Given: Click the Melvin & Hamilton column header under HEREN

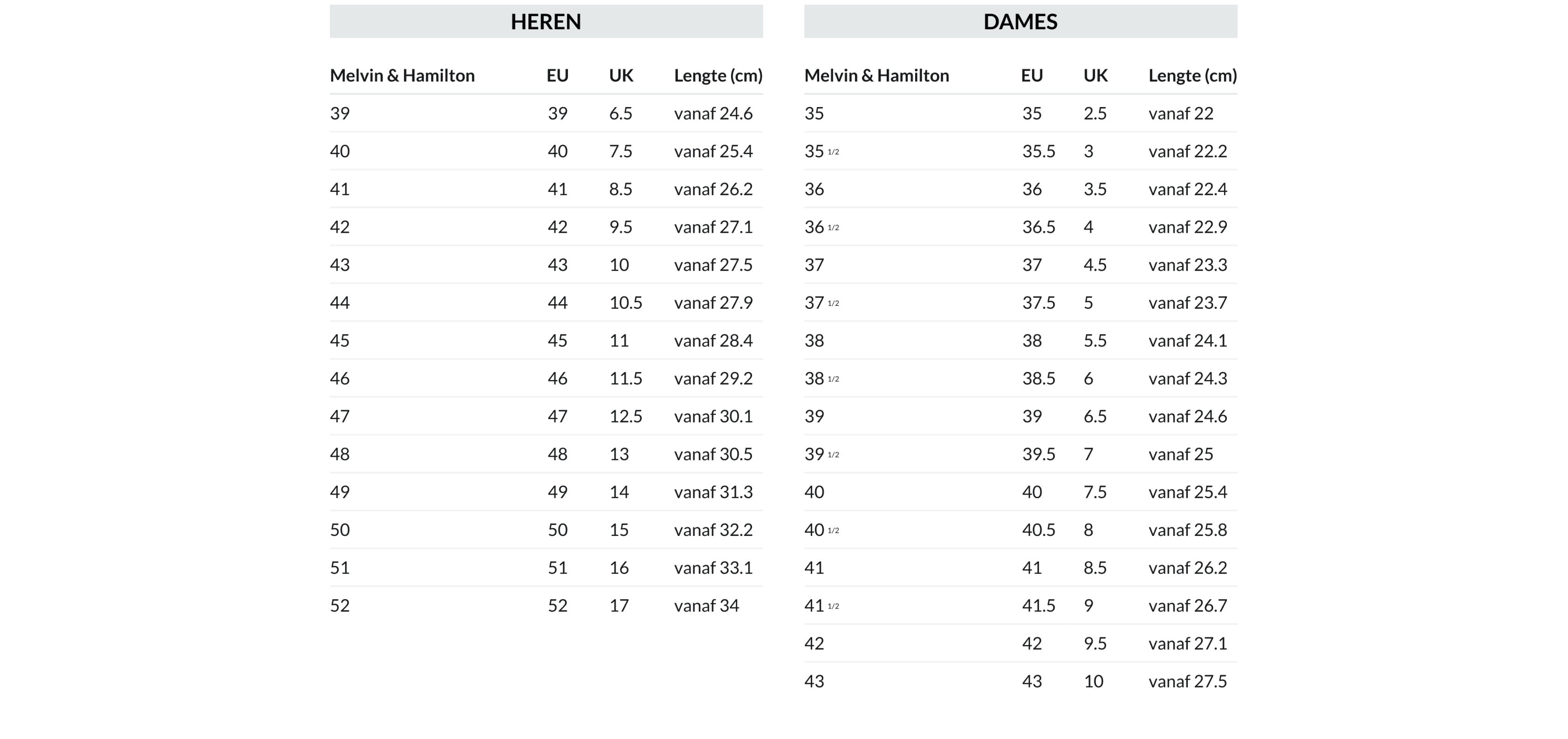Looking at the screenshot, I should click(x=402, y=75).
